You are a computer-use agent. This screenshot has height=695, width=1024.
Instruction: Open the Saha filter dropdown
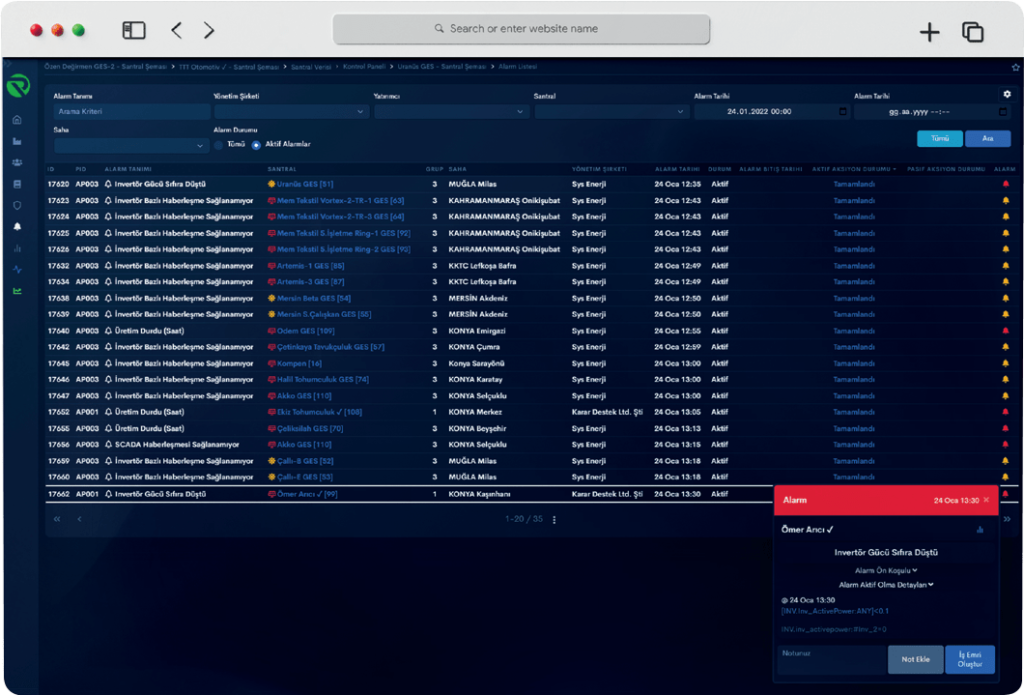(x=131, y=146)
